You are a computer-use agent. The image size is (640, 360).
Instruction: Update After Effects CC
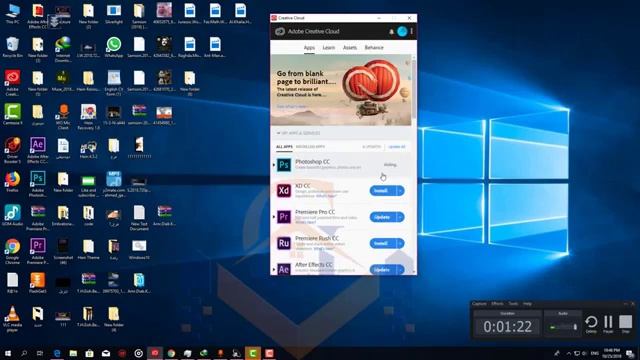tap(382, 270)
